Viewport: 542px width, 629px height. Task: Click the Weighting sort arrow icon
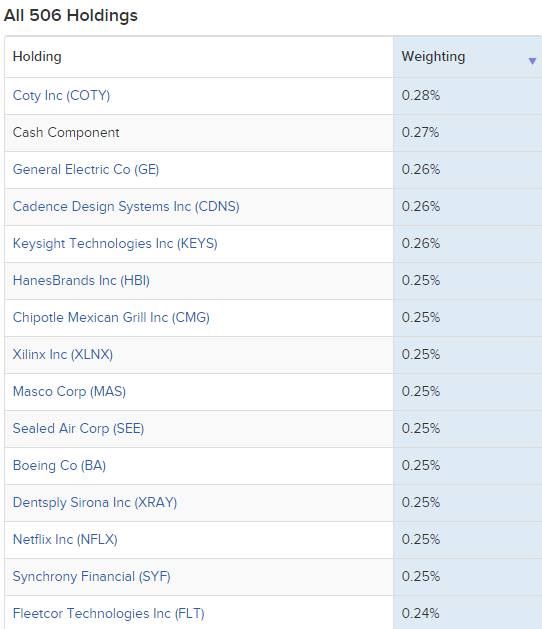532,61
